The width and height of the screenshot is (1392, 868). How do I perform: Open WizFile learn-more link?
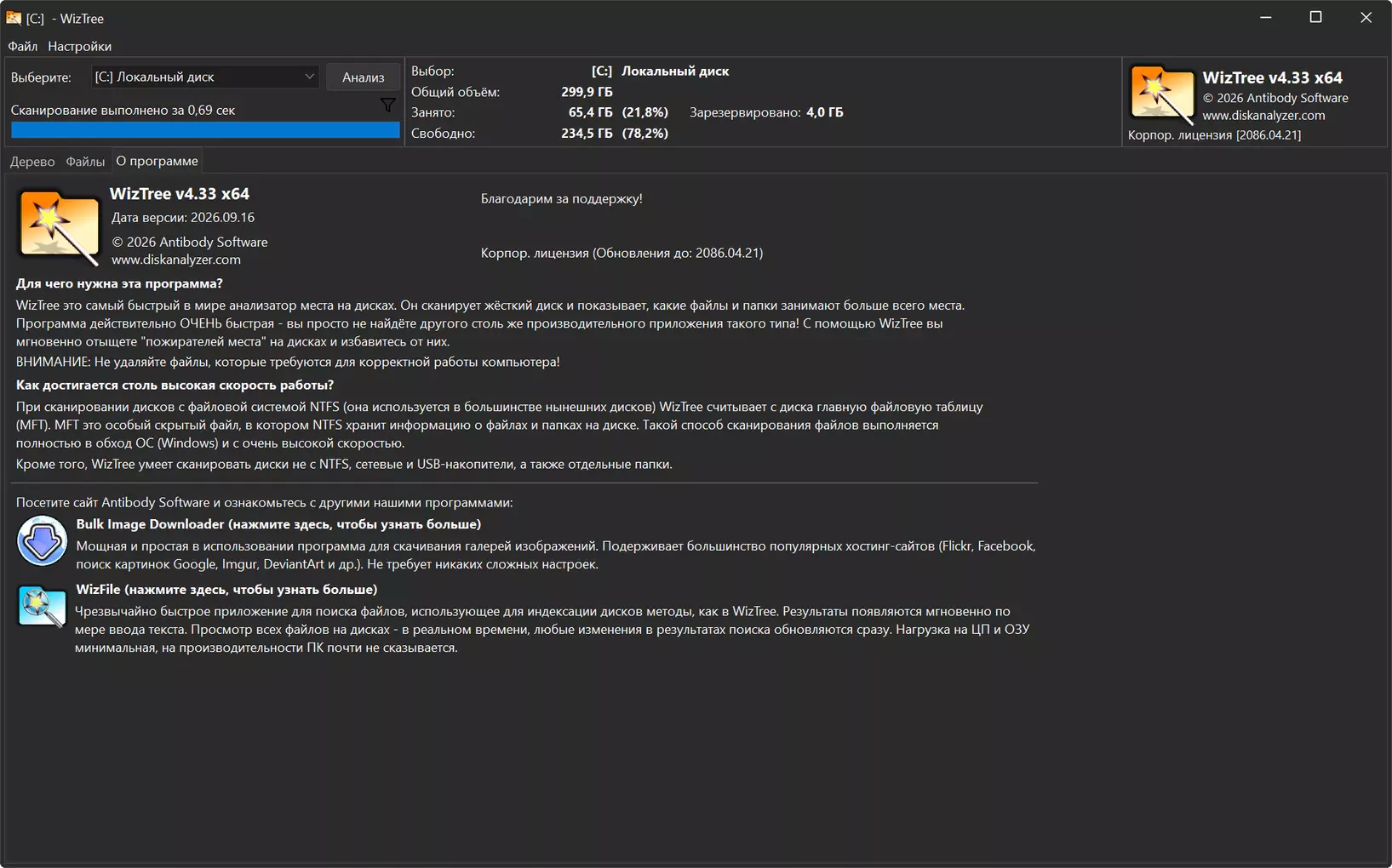[226, 589]
